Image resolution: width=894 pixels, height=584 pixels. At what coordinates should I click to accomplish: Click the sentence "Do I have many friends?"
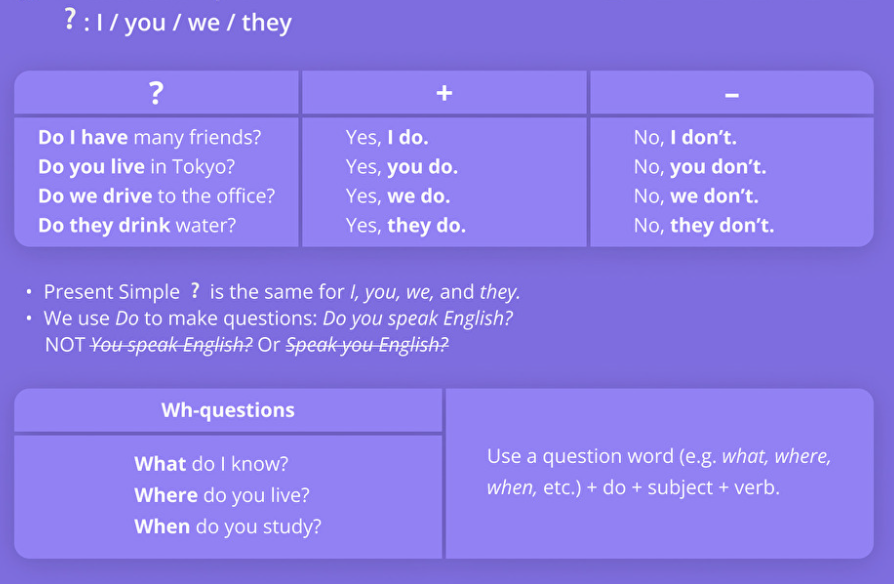click(155, 138)
